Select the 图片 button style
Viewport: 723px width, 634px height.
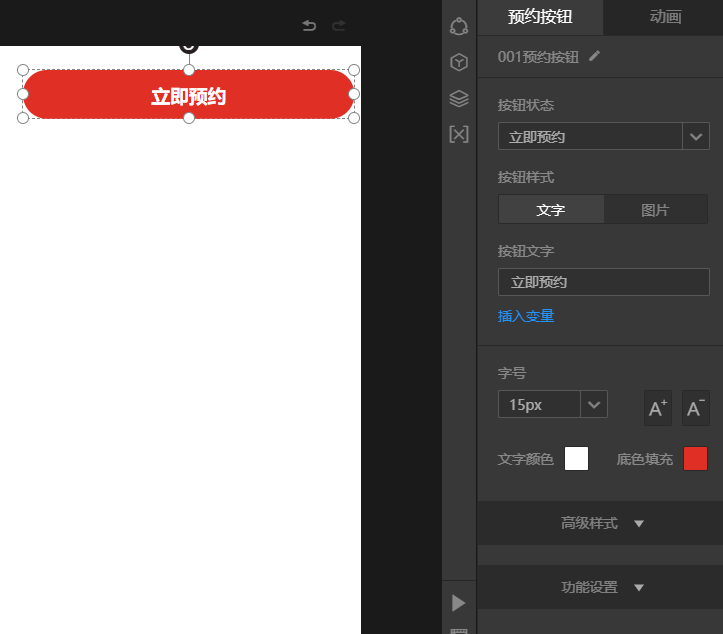655,210
